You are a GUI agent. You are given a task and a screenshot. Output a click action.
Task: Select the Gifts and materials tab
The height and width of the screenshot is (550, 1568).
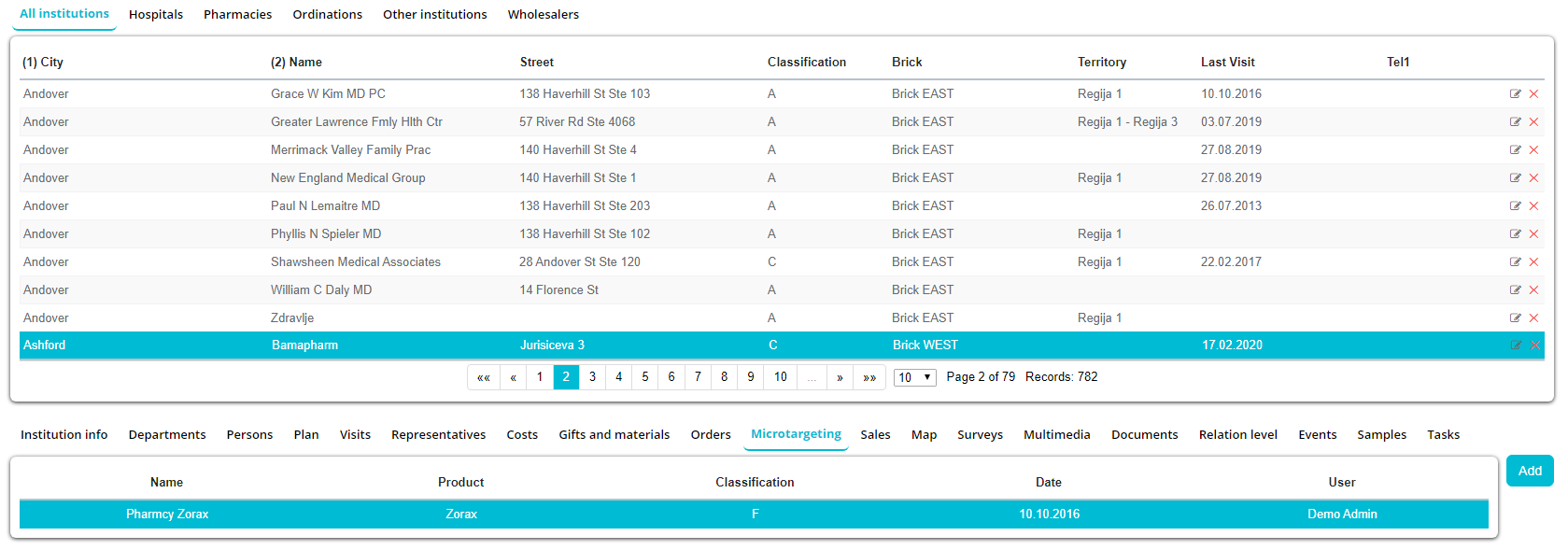click(614, 435)
